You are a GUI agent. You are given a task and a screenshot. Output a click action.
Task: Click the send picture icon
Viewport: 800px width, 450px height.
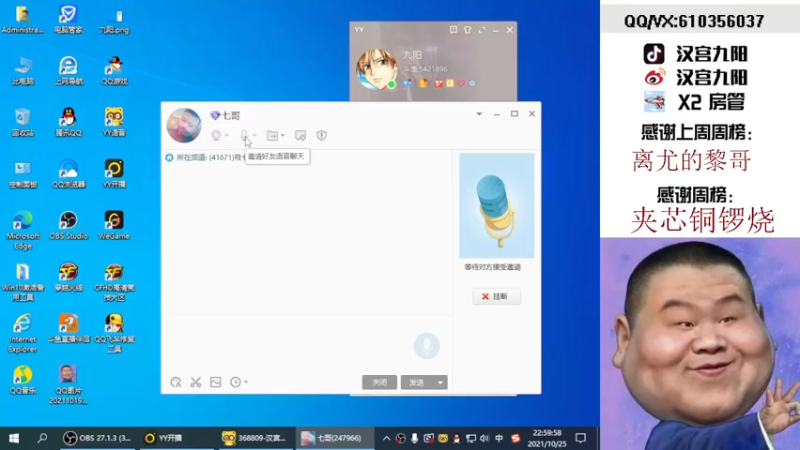pyautogui.click(x=215, y=382)
